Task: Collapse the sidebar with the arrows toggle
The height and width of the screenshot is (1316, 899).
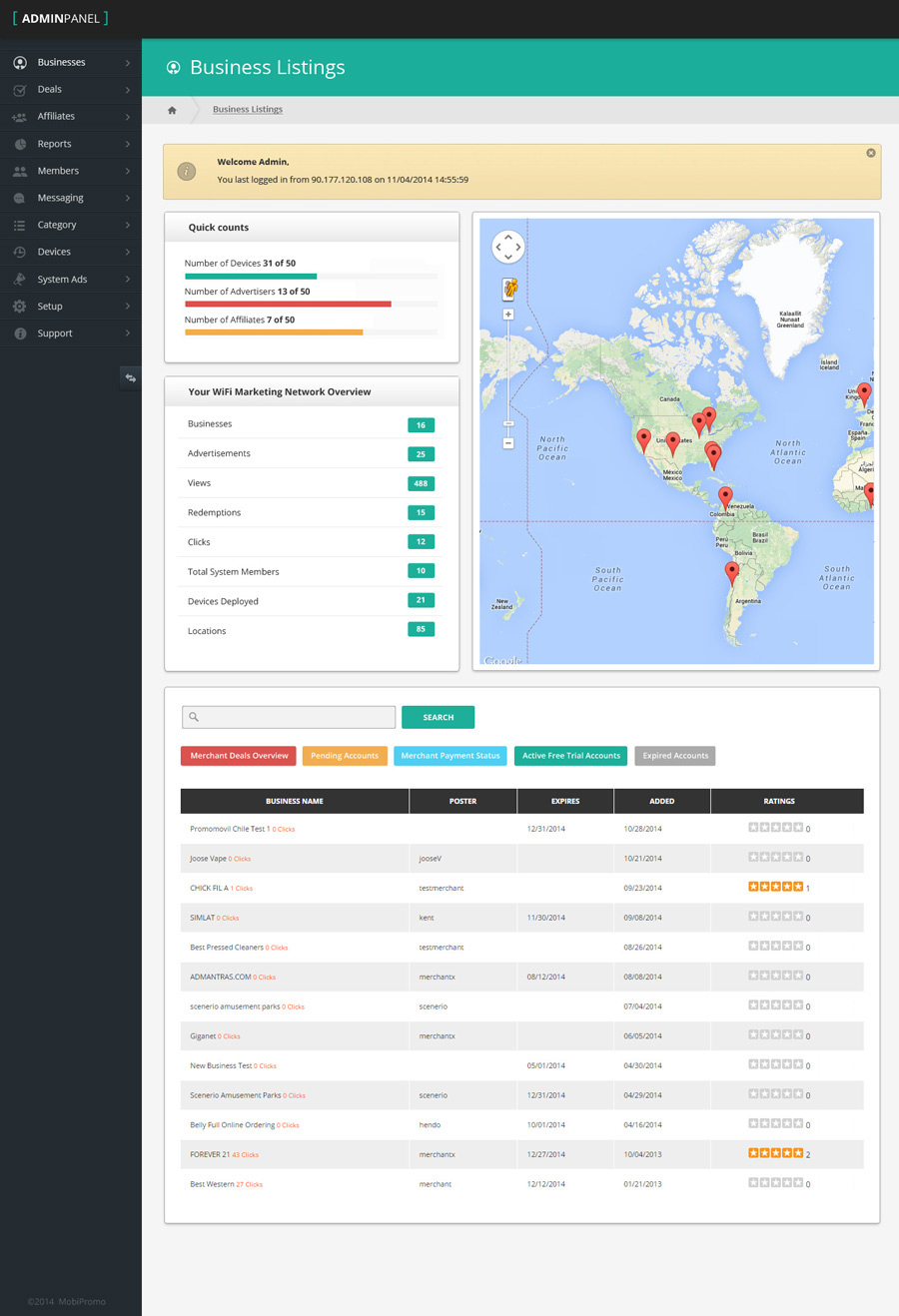Action: coord(130,377)
